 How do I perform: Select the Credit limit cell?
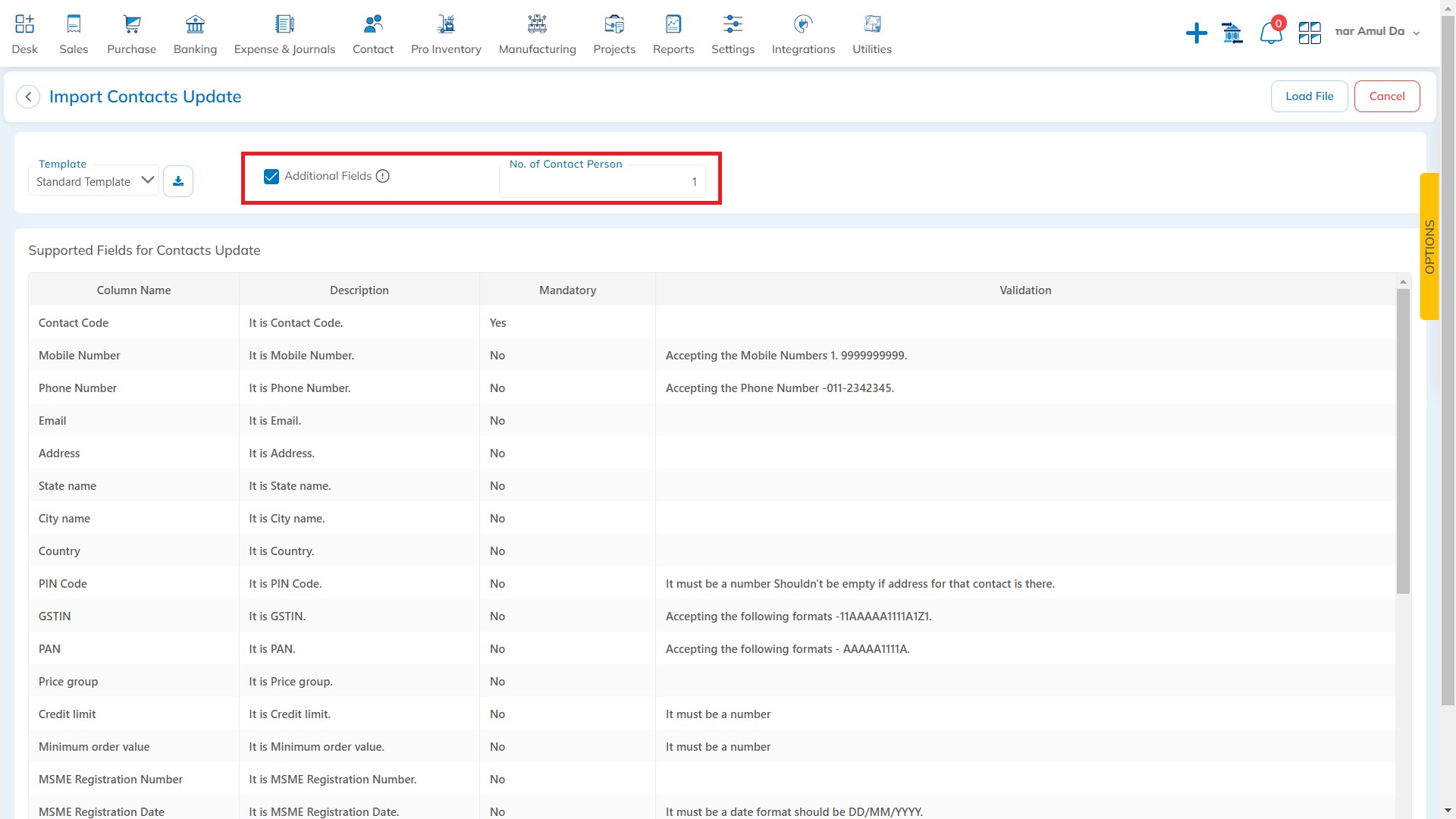133,714
